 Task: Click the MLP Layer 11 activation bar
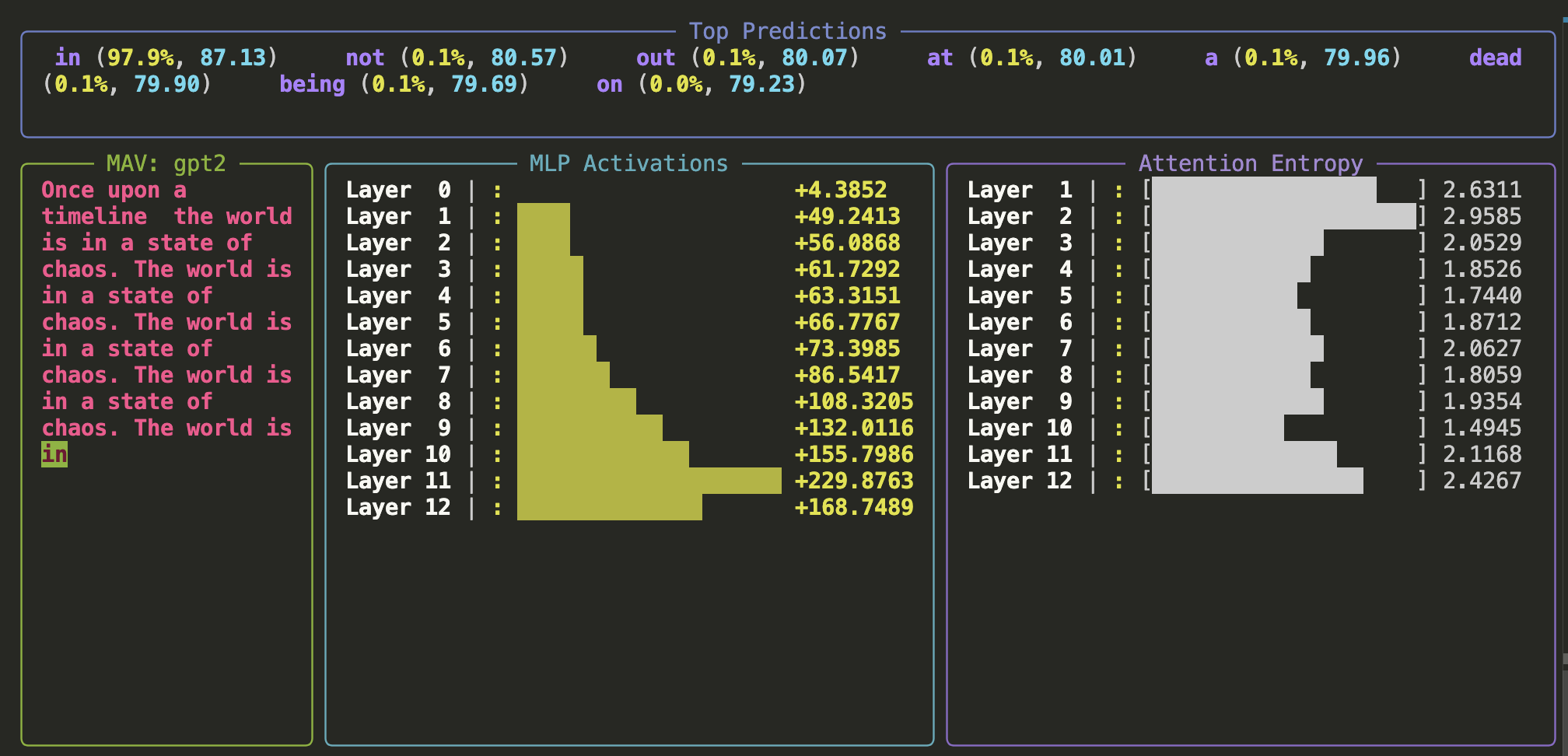point(649,481)
